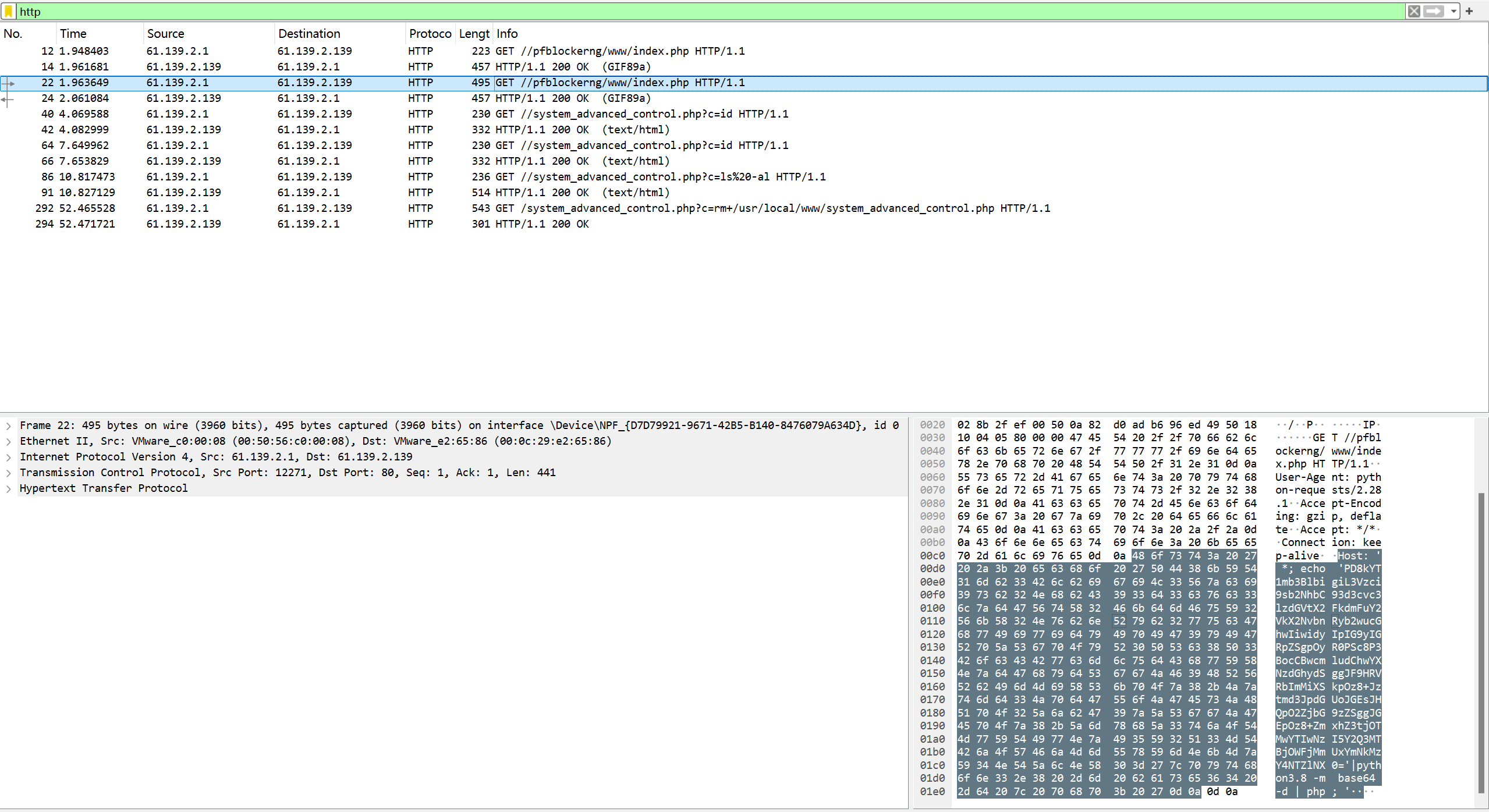The image size is (1489, 812).
Task: Sort packets by the Time column
Action: [x=73, y=34]
